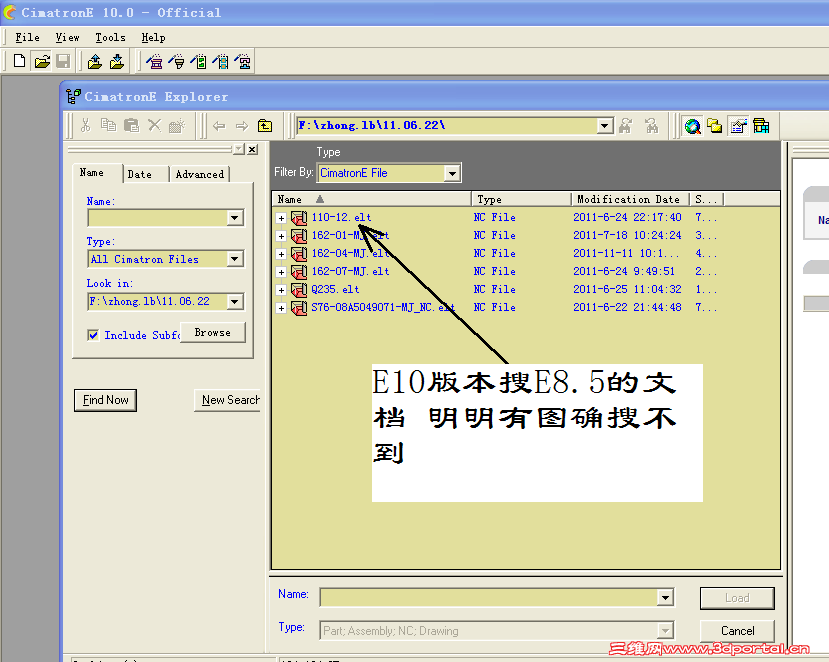Click the Up one level folder icon
Screen dimensions: 829x662
click(265, 126)
